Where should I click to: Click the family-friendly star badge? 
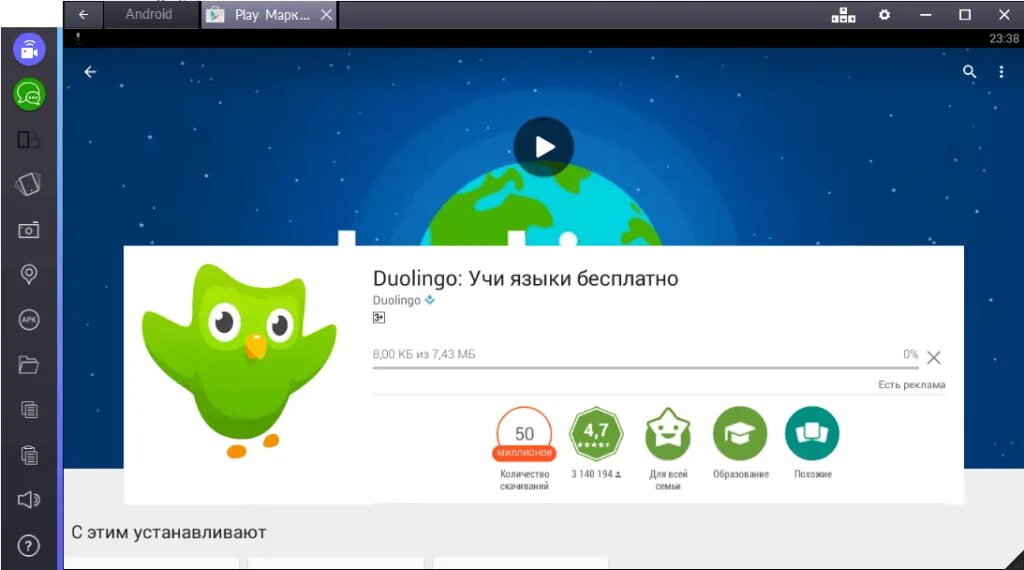pos(668,434)
